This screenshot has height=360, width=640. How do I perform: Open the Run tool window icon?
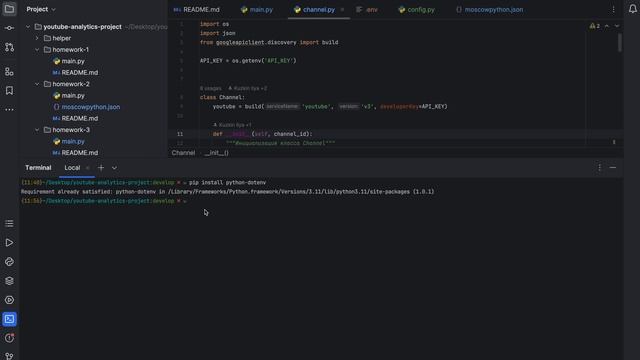coord(9,242)
